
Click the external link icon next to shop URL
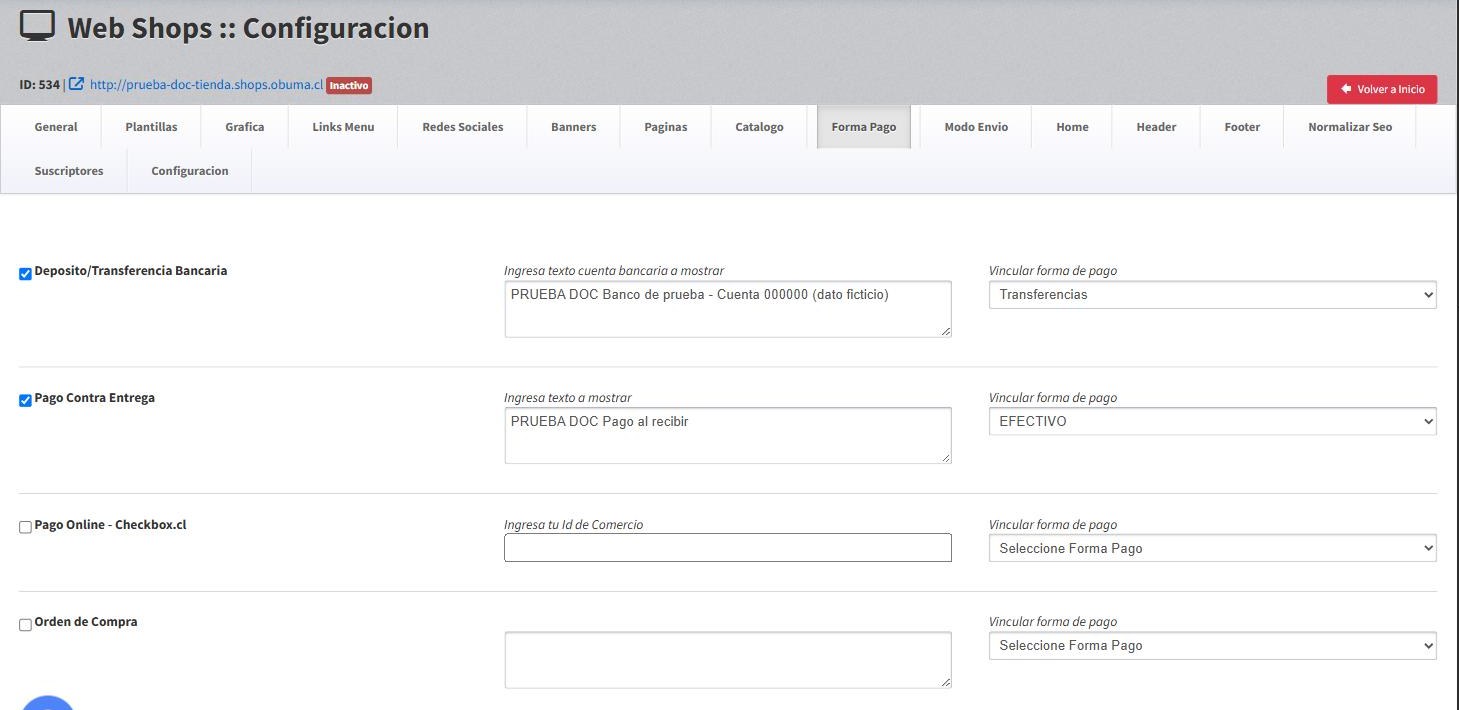pyautogui.click(x=76, y=85)
